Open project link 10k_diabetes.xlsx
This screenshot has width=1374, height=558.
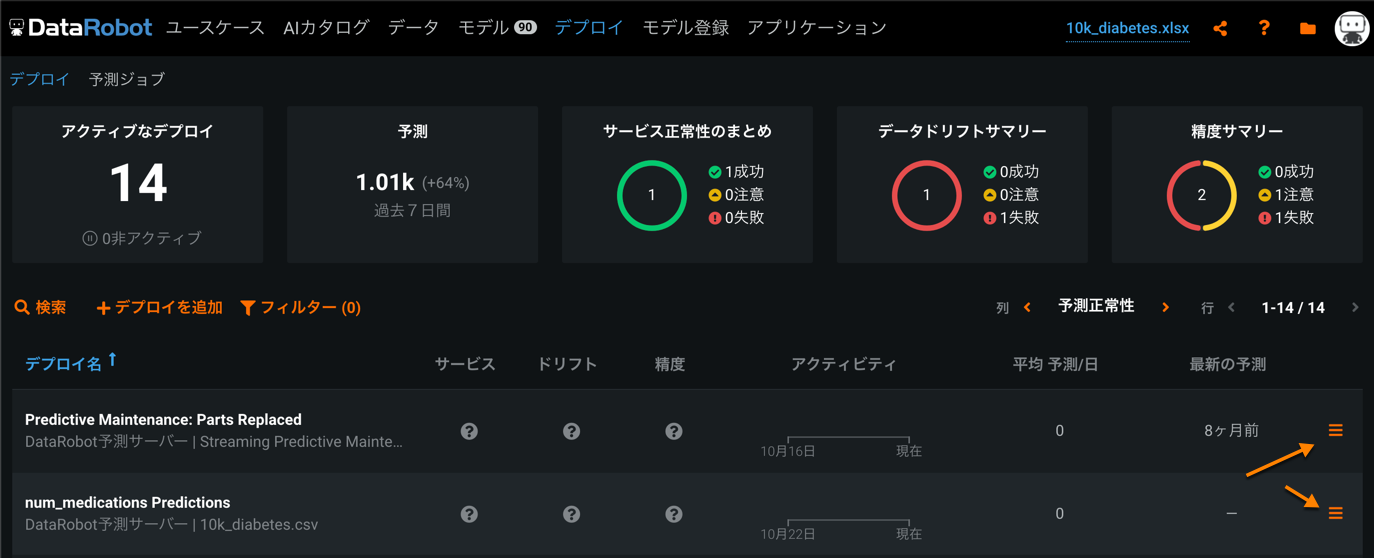coord(1127,28)
